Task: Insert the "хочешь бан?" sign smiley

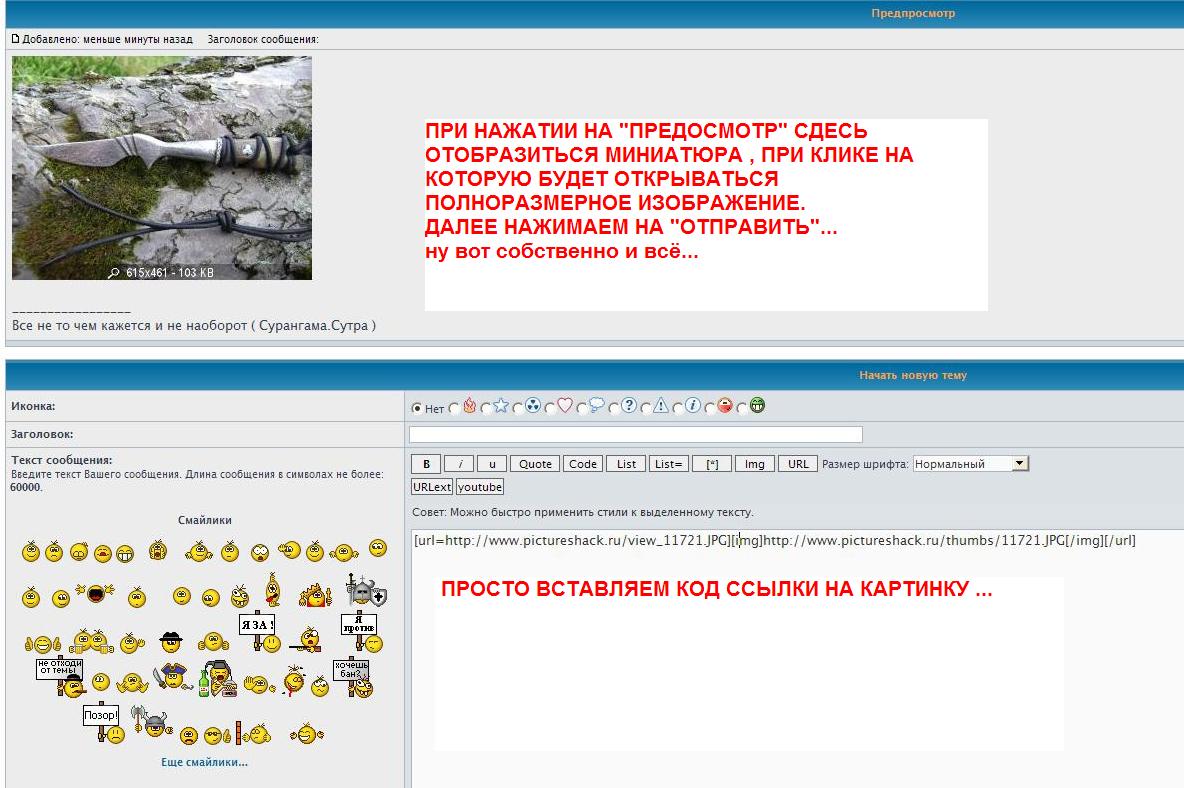Action: (353, 679)
